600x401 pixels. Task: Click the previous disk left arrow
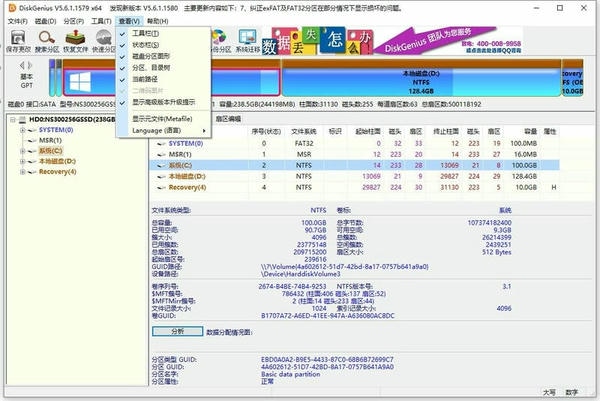pos(22,65)
